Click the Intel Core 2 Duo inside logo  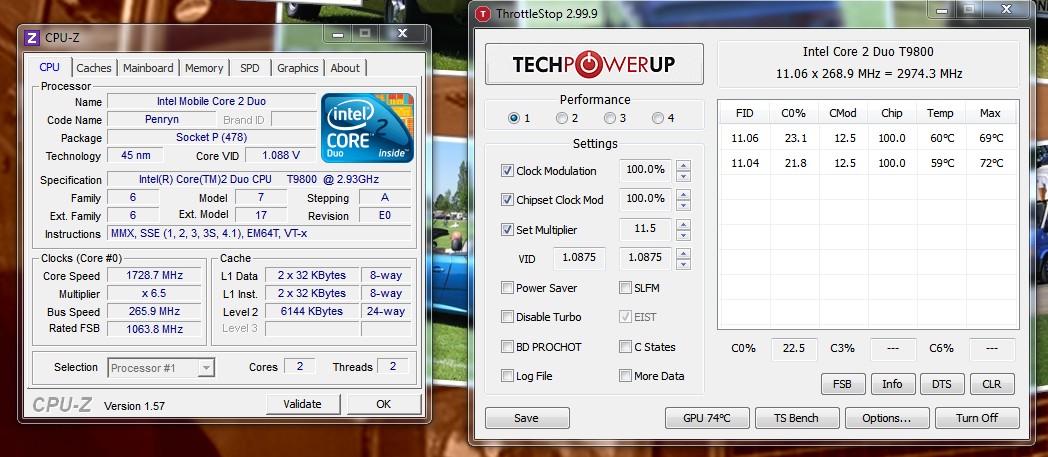pos(367,128)
